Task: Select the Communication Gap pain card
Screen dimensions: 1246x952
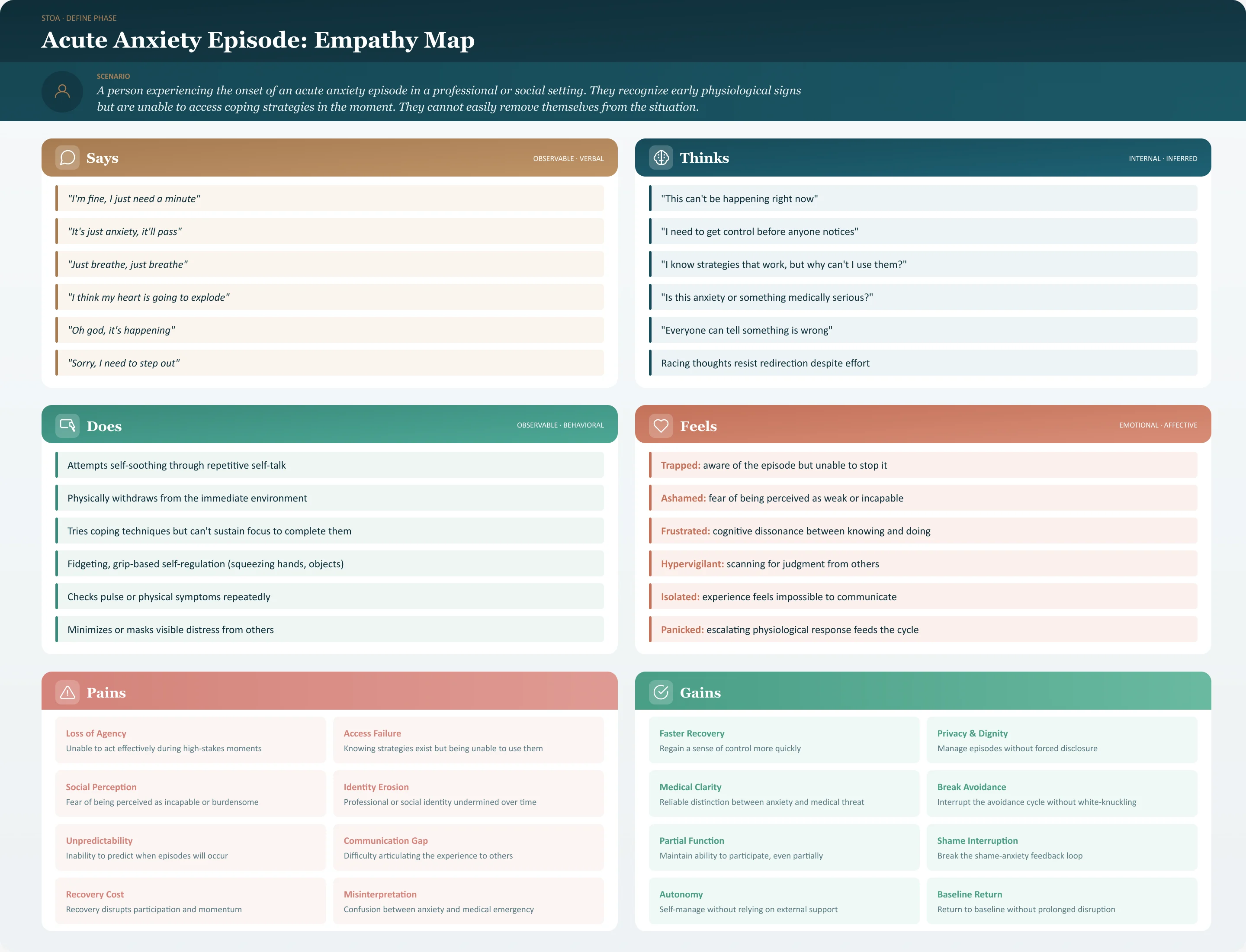Action: (x=469, y=847)
